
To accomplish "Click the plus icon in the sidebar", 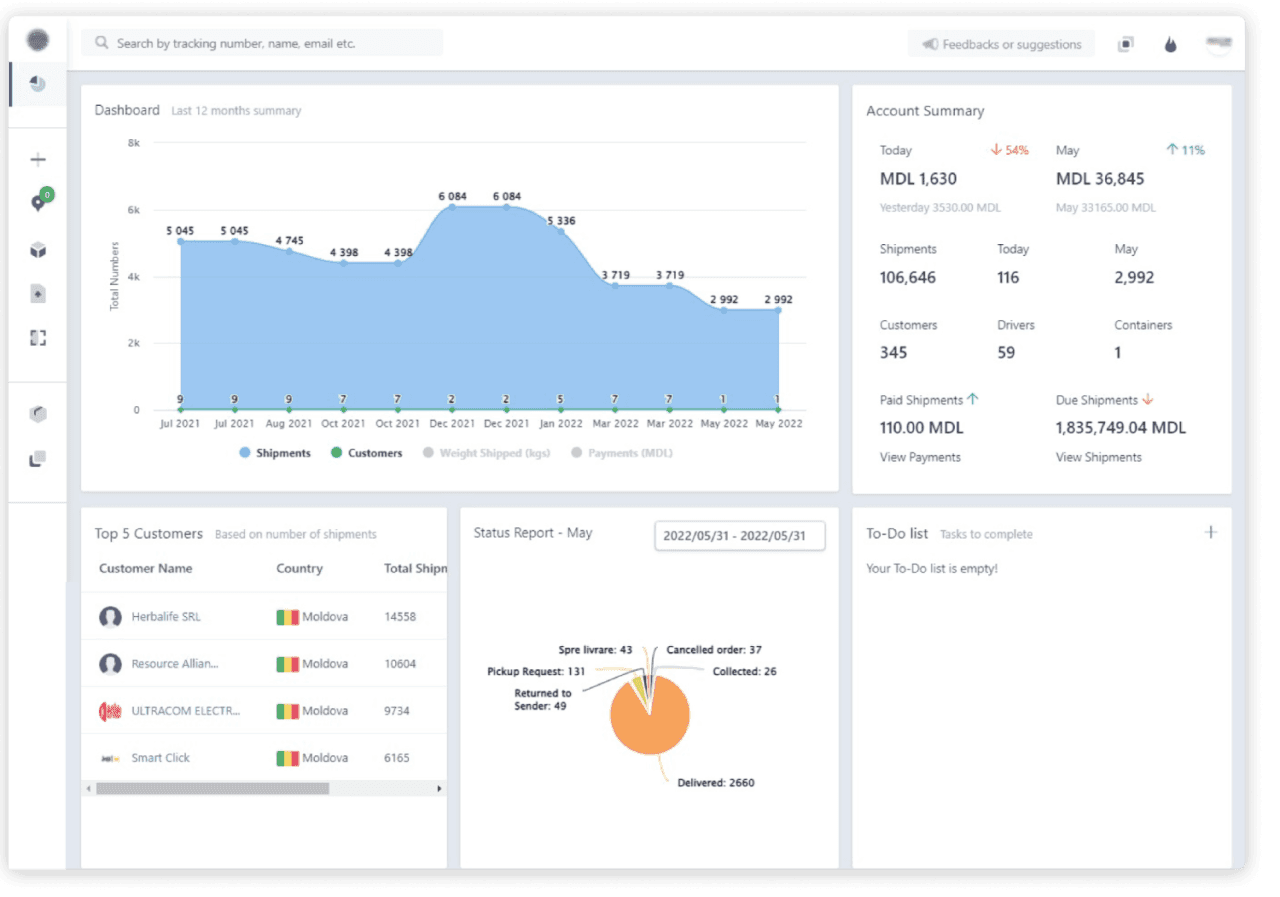I will [x=38, y=160].
